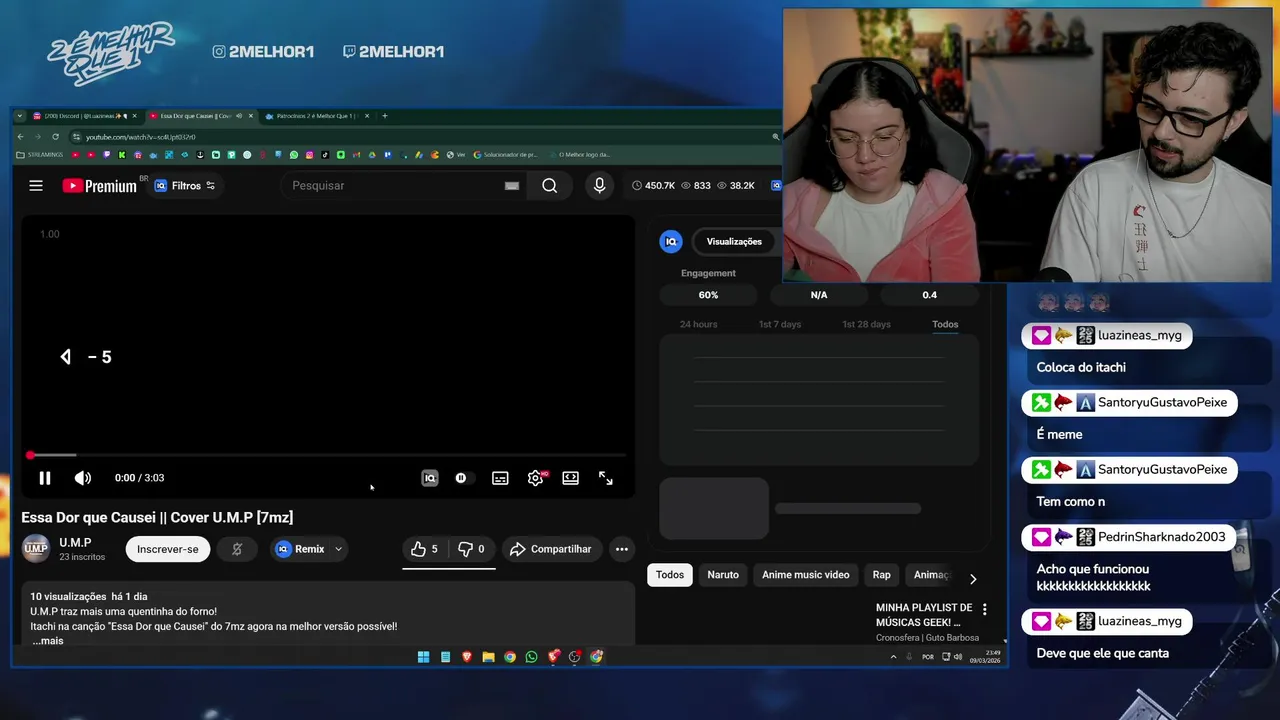Open the STREAMINGS bookmarks folder
This screenshot has width=1280, height=720.
(x=40, y=155)
